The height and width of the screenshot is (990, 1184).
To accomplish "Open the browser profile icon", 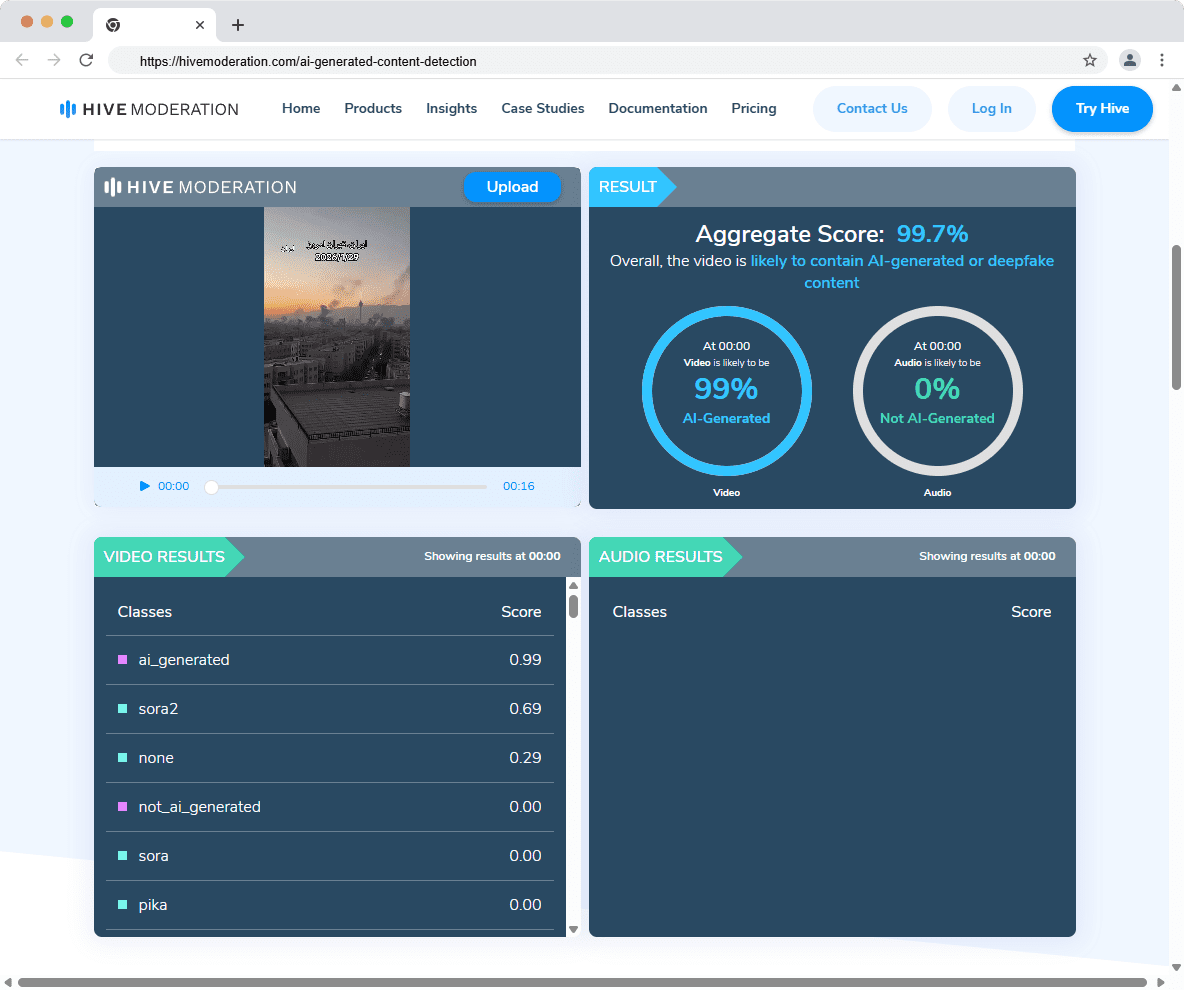I will [1129, 60].
